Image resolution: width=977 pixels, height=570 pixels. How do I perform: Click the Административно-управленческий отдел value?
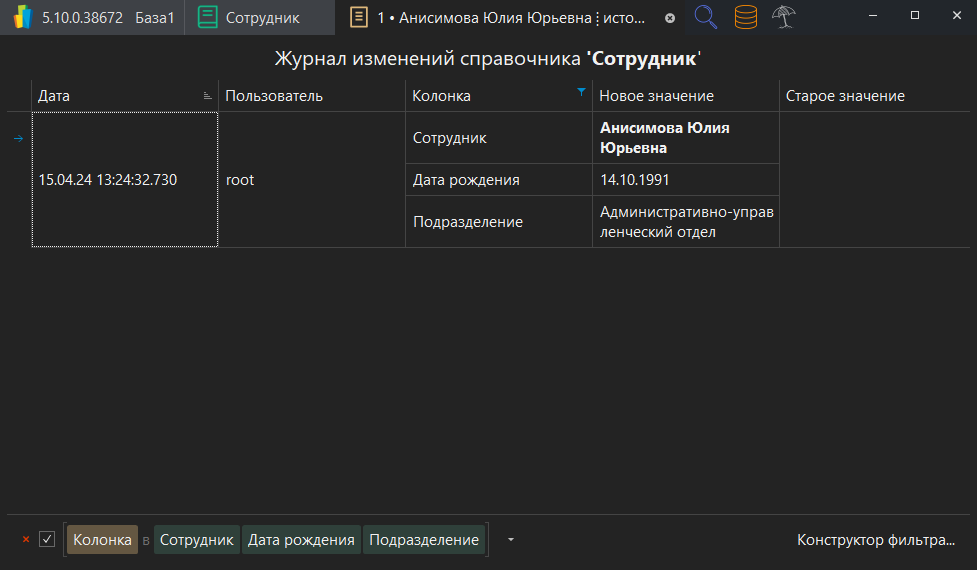(x=687, y=222)
